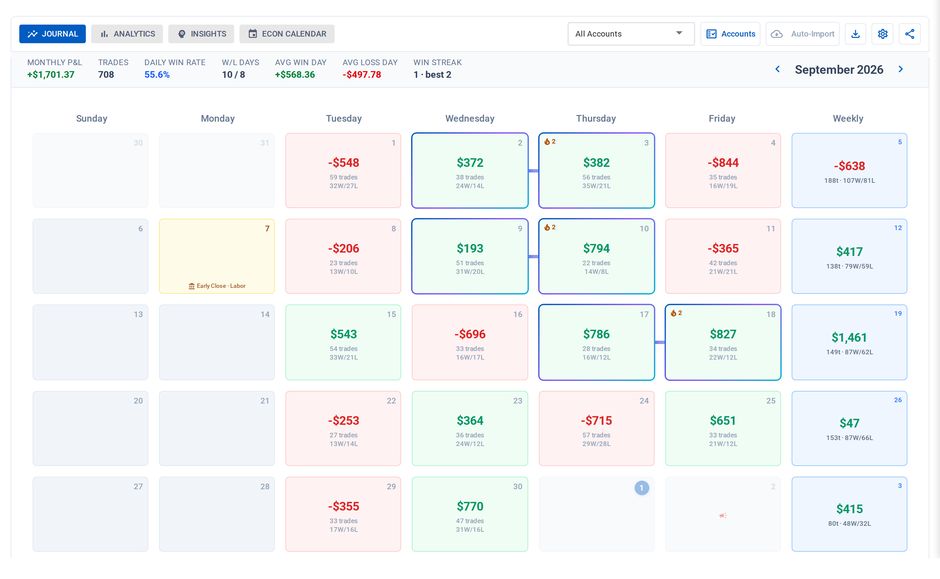Click the Wednesday column header
The height and width of the screenshot is (579, 940).
470,119
